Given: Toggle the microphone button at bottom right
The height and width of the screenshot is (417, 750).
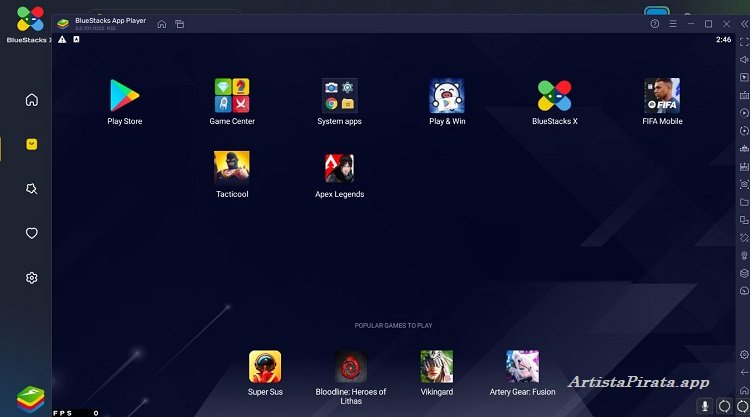Looking at the screenshot, I should coord(704,407).
